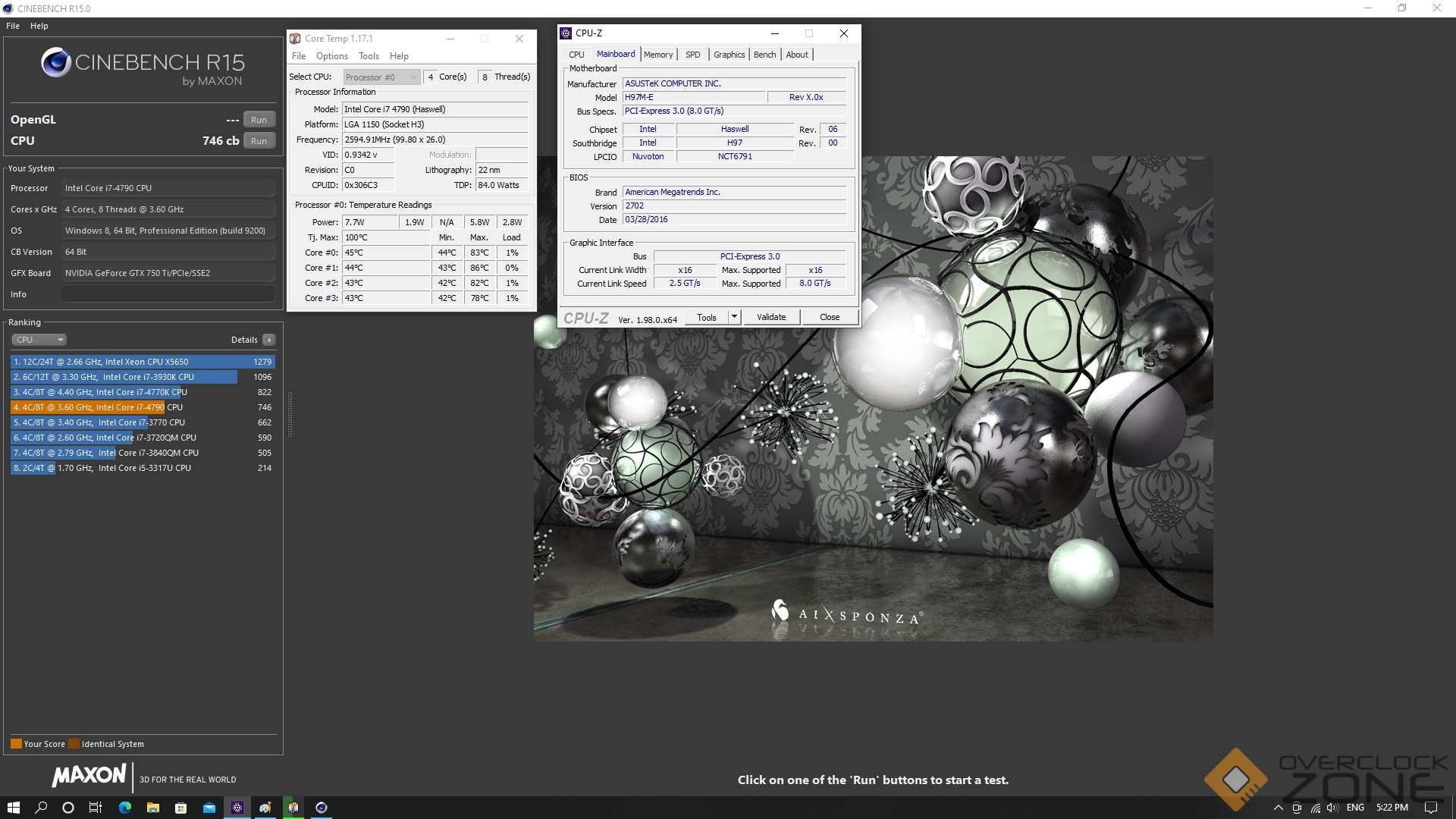Open Microsoft Edge from taskbar
Viewport: 1456px width, 819px height.
pyautogui.click(x=124, y=808)
